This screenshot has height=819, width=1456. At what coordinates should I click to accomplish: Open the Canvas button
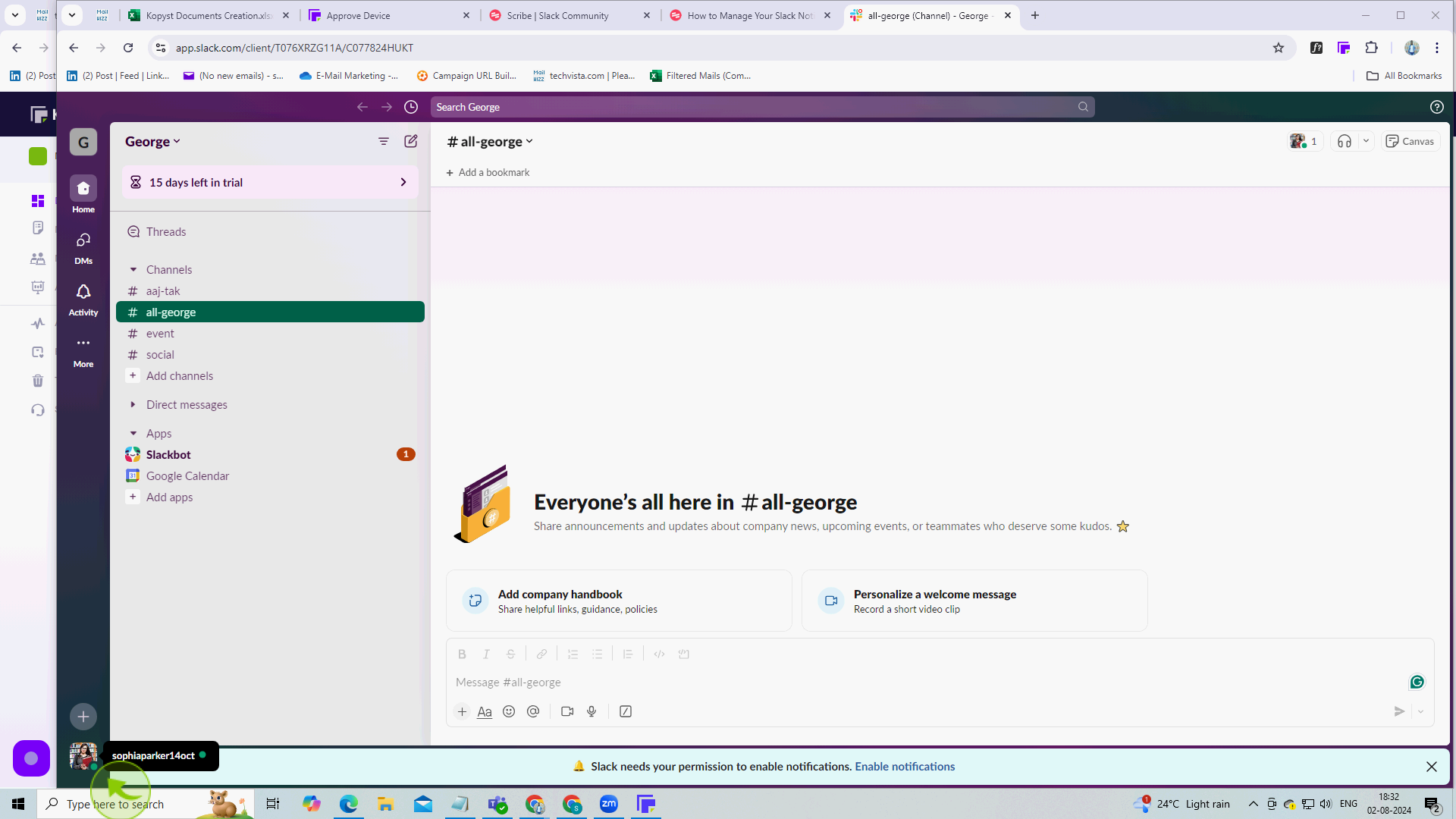[1410, 141]
